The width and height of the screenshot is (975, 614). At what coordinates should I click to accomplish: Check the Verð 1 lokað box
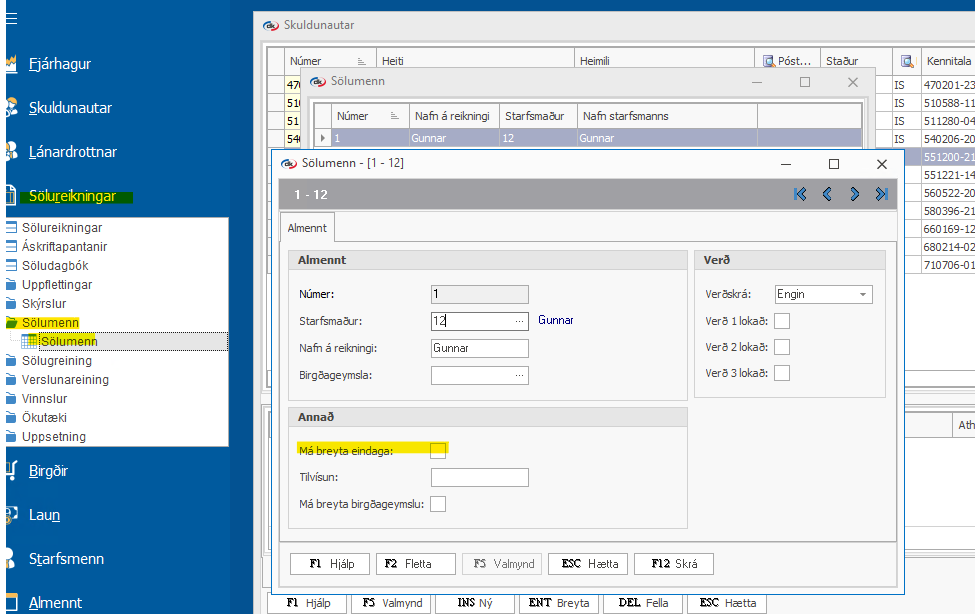coord(782,321)
